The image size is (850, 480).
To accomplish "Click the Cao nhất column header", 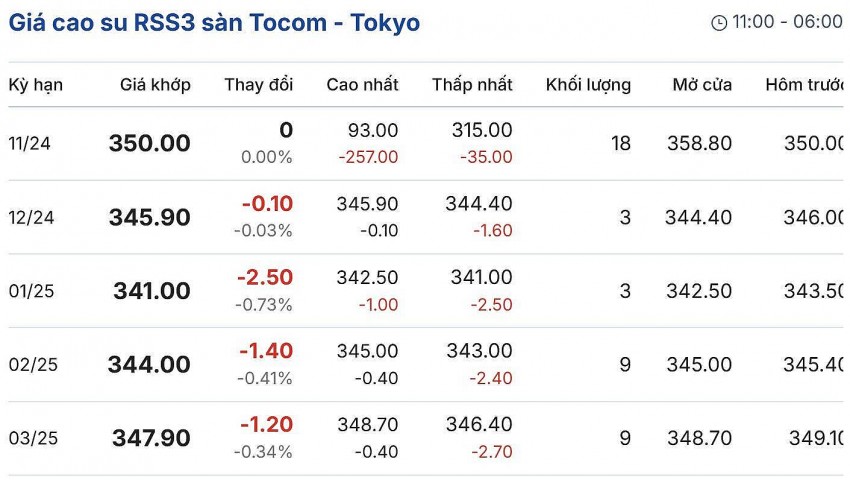I will tap(362, 85).
